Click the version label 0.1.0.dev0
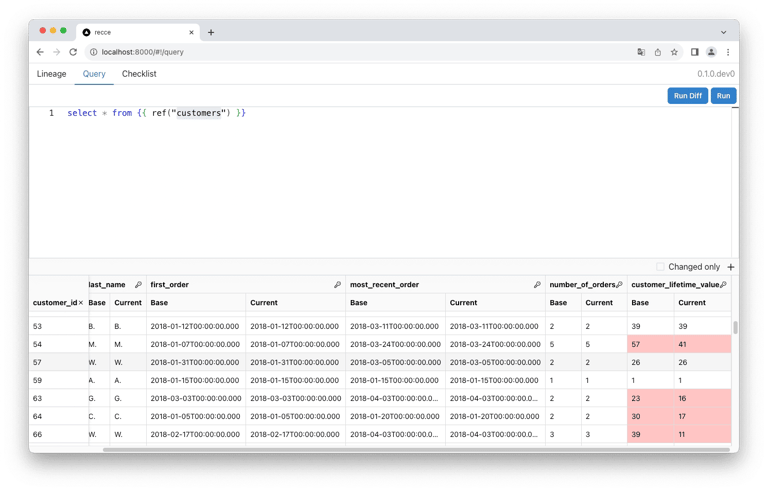 point(716,74)
